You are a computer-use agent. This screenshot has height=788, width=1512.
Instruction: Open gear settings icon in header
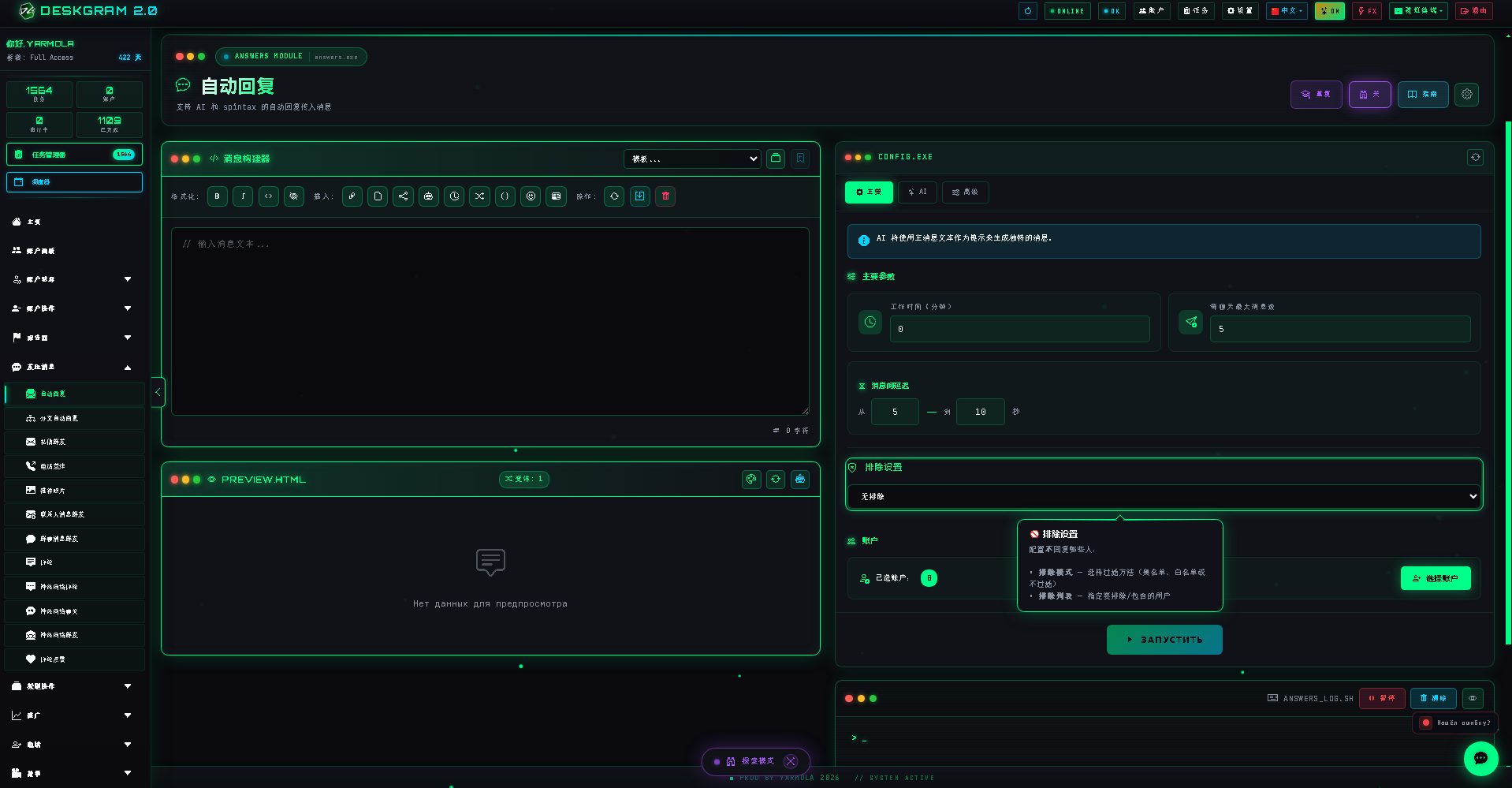pyautogui.click(x=1466, y=95)
